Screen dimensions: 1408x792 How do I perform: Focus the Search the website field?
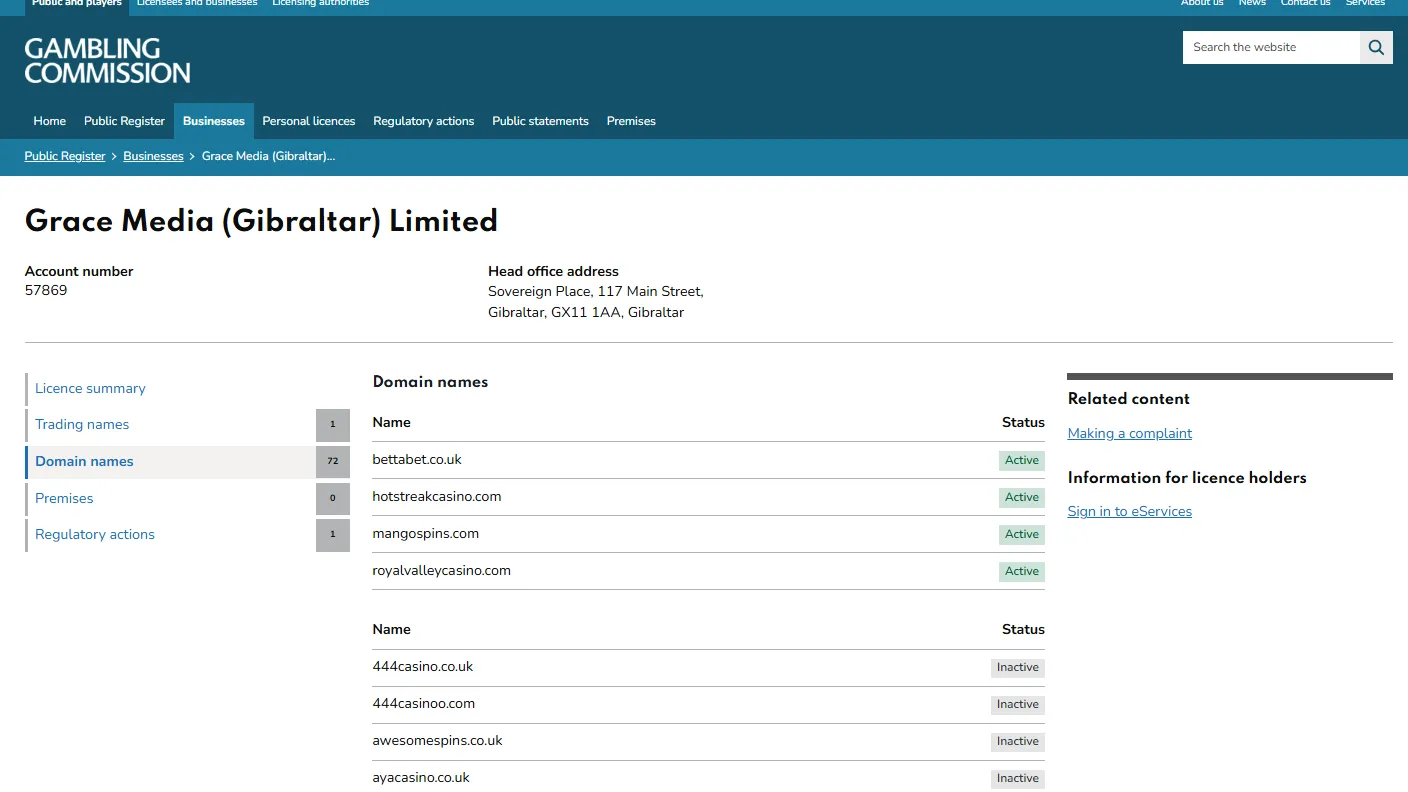[1271, 47]
